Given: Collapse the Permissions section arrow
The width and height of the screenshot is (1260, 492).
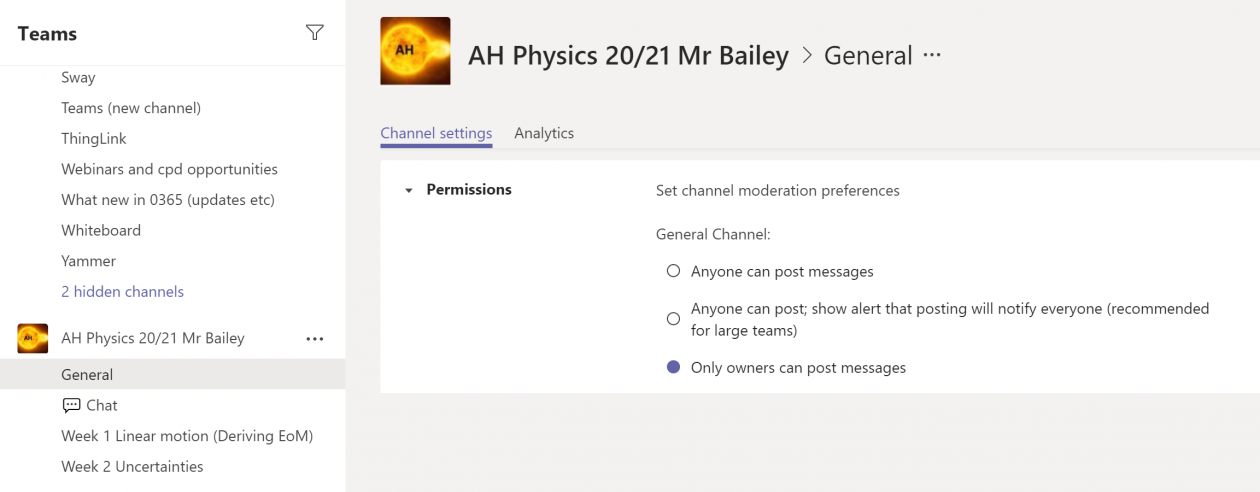Looking at the screenshot, I should pos(408,190).
